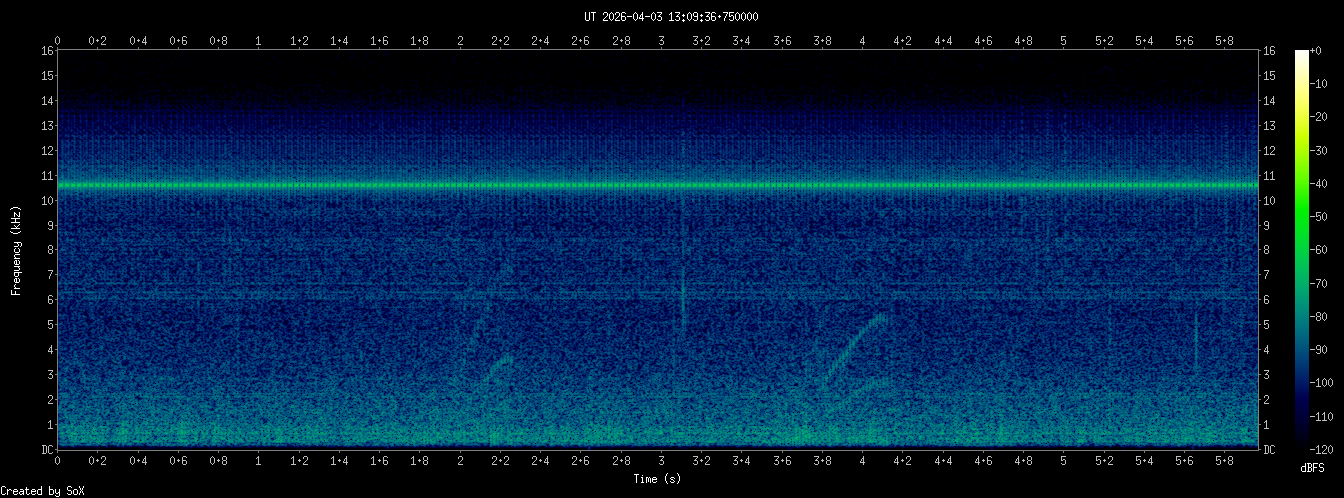Click the UT timestamp title at top
The image size is (1344, 498).
coord(671,16)
